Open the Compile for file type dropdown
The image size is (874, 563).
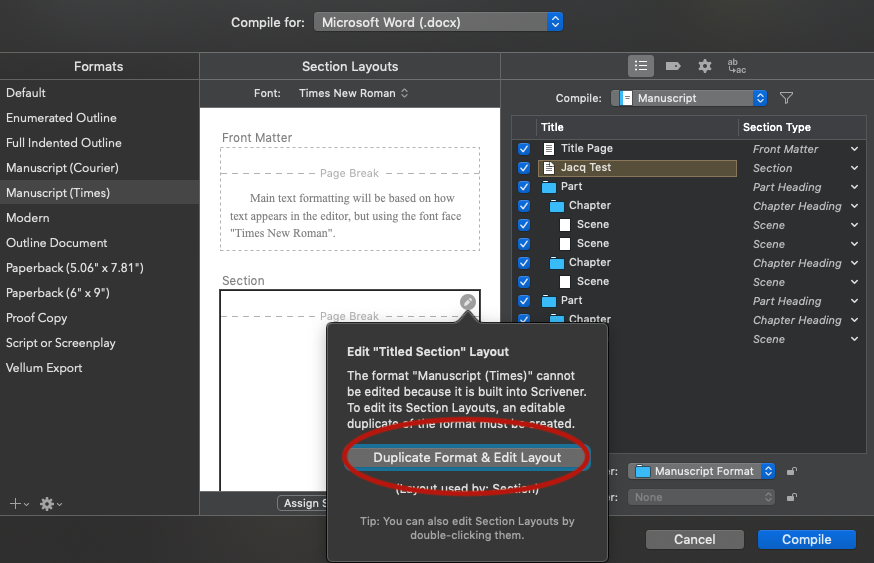(x=438, y=22)
